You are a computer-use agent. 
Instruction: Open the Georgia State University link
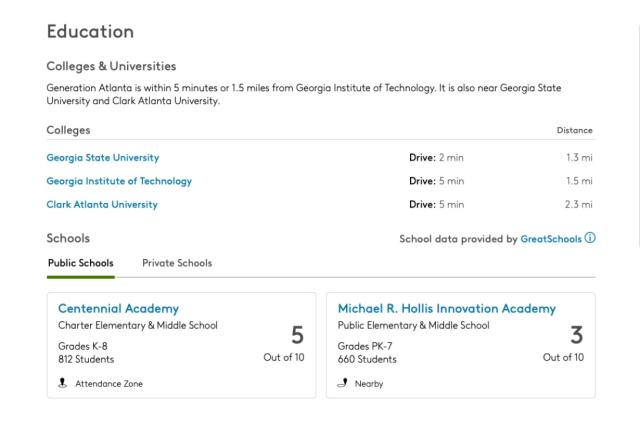[103, 158]
